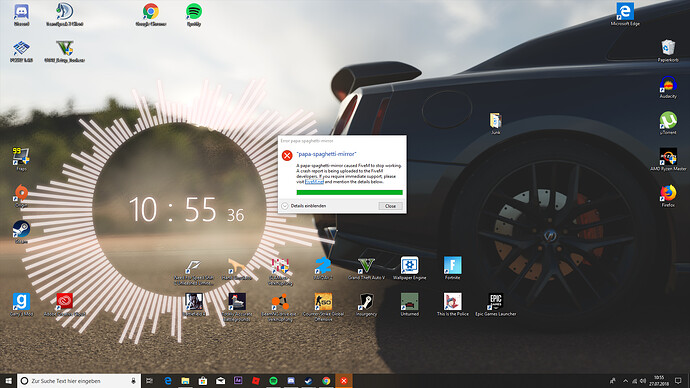Viewport: 690px width, 388px height.
Task: Open the Adobe Creative Cloud shortcut
Action: [x=65, y=304]
